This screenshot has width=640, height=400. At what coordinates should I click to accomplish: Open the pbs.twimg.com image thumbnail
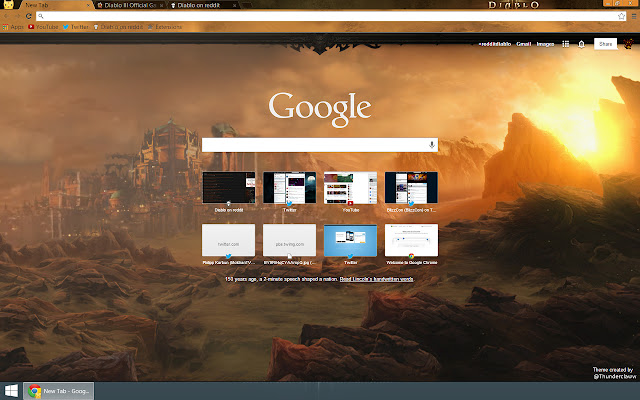click(x=289, y=240)
